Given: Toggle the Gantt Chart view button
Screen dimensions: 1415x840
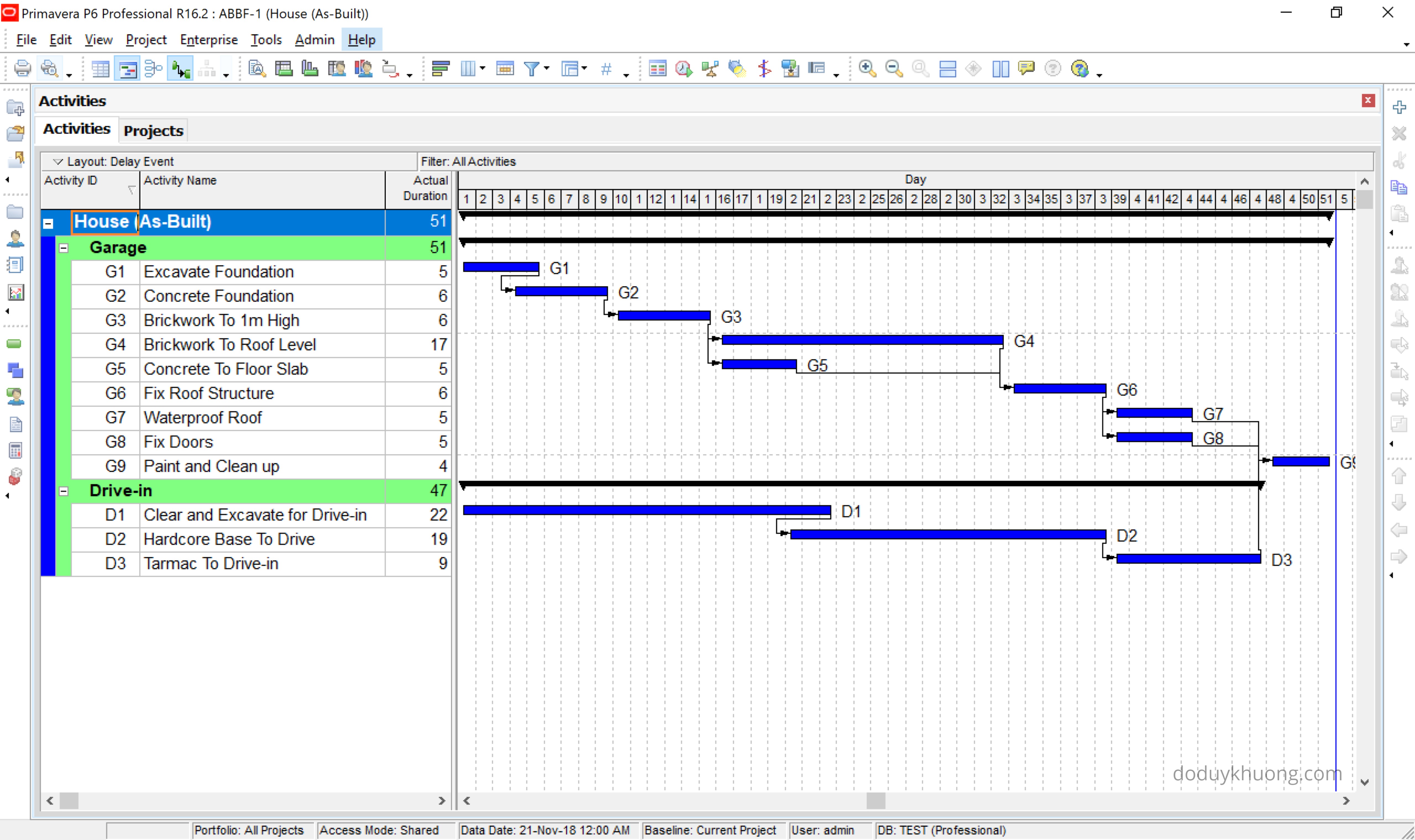Looking at the screenshot, I should [127, 69].
